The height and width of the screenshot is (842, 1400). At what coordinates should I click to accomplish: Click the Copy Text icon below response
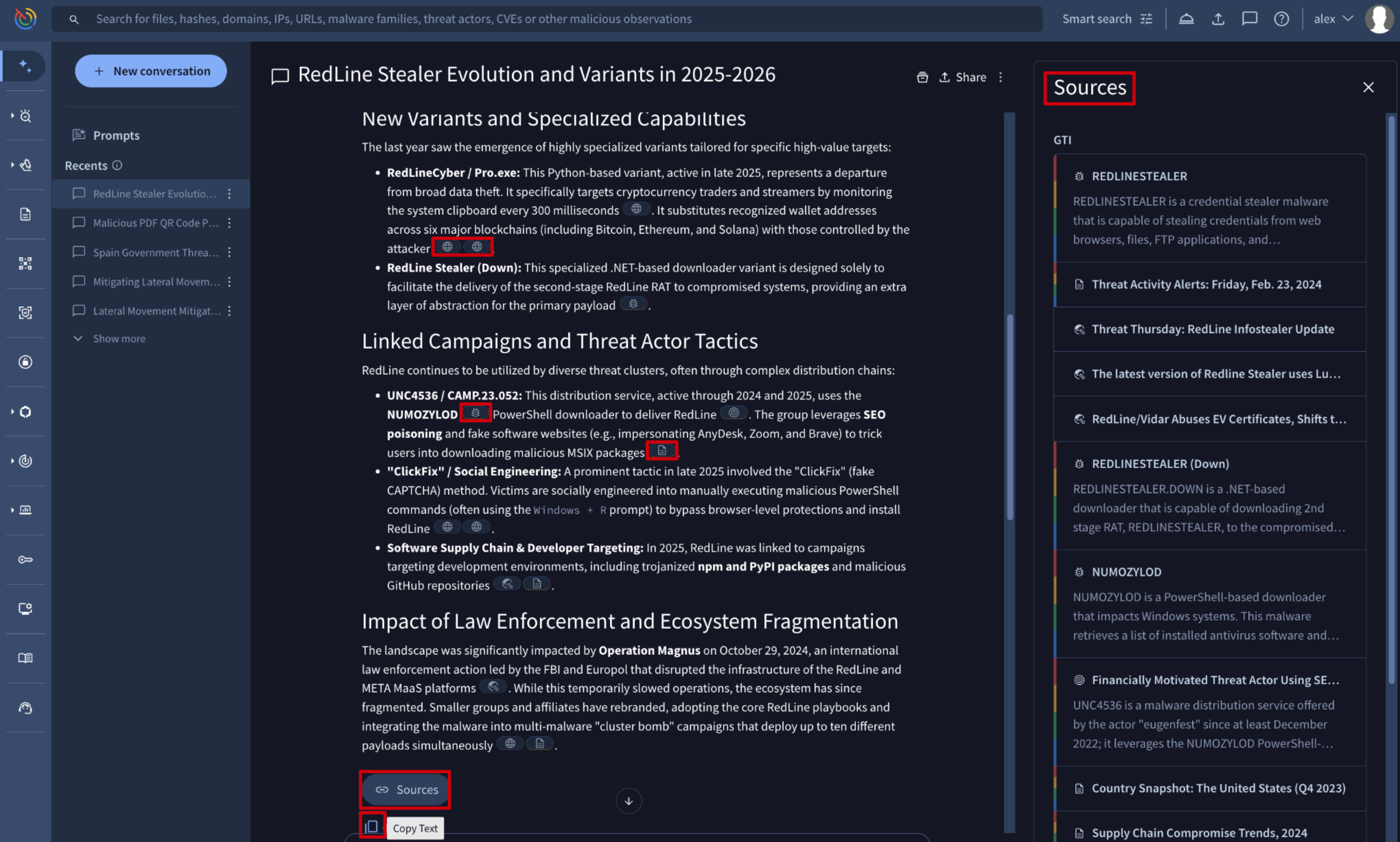click(372, 826)
